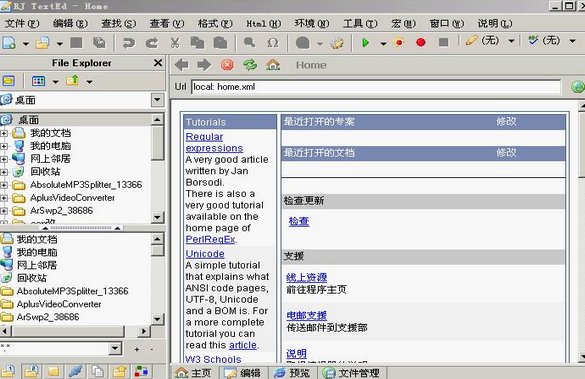The height and width of the screenshot is (379, 585).
Task: Open the highlighter (无) dropdown arrow
Action: pos(512,41)
